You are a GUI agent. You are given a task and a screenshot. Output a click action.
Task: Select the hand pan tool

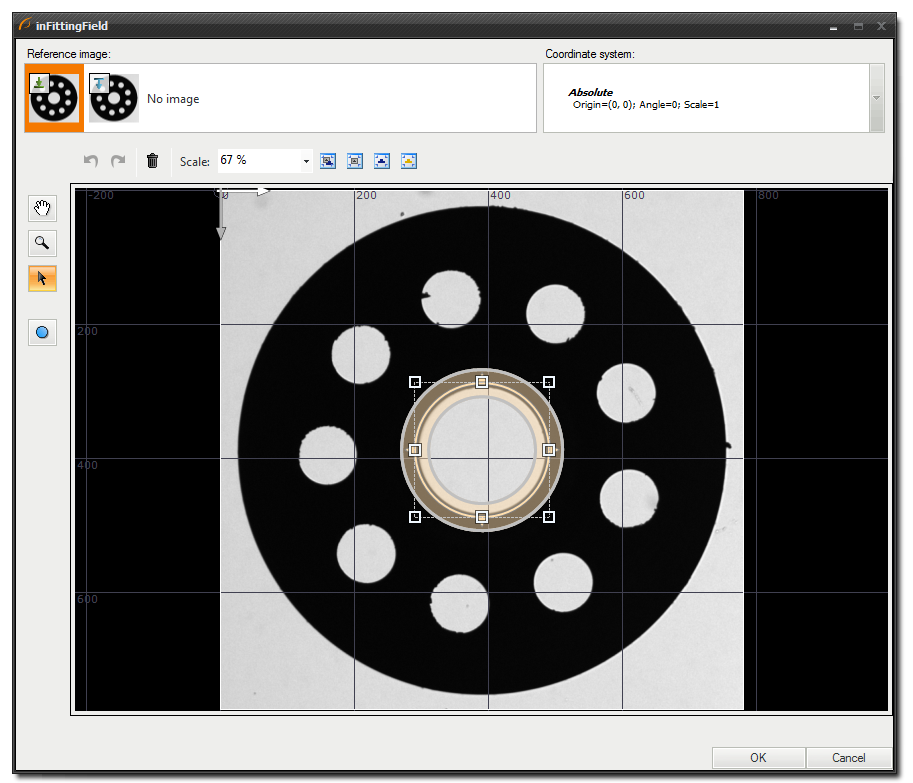42,208
